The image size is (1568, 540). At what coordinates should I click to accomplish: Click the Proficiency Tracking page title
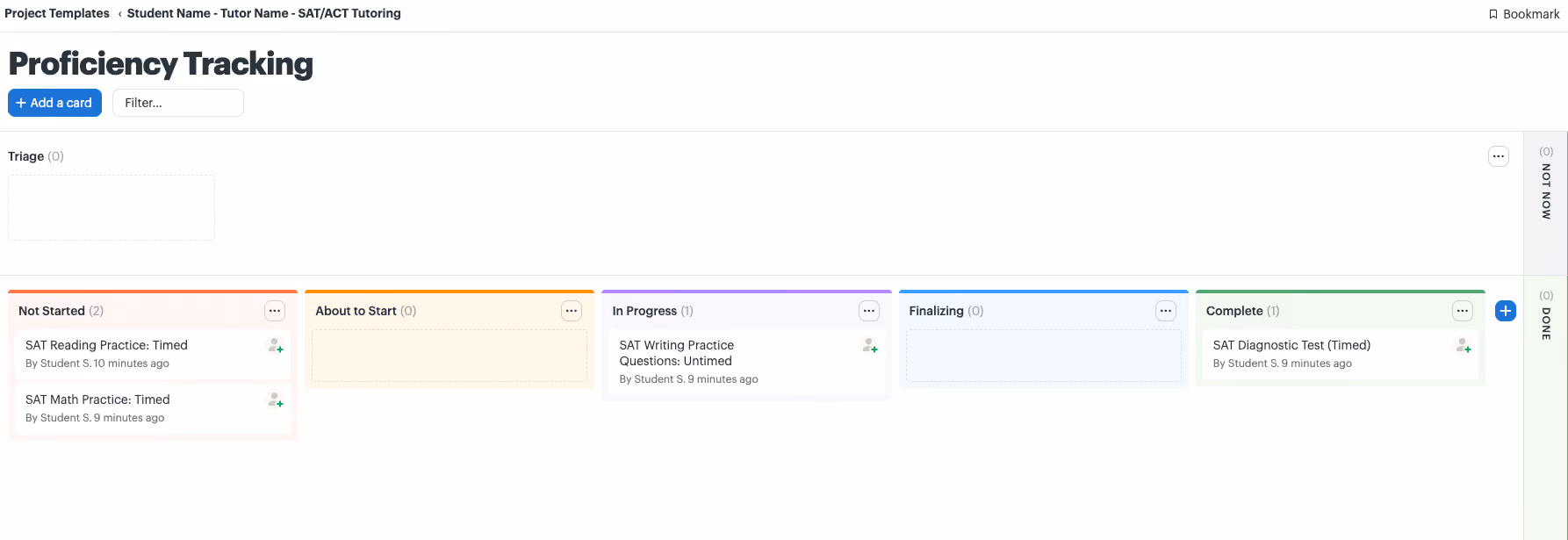(x=161, y=64)
